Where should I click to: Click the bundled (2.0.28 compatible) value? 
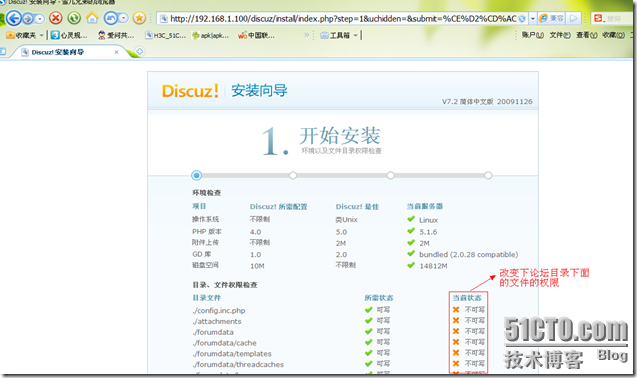(468, 254)
